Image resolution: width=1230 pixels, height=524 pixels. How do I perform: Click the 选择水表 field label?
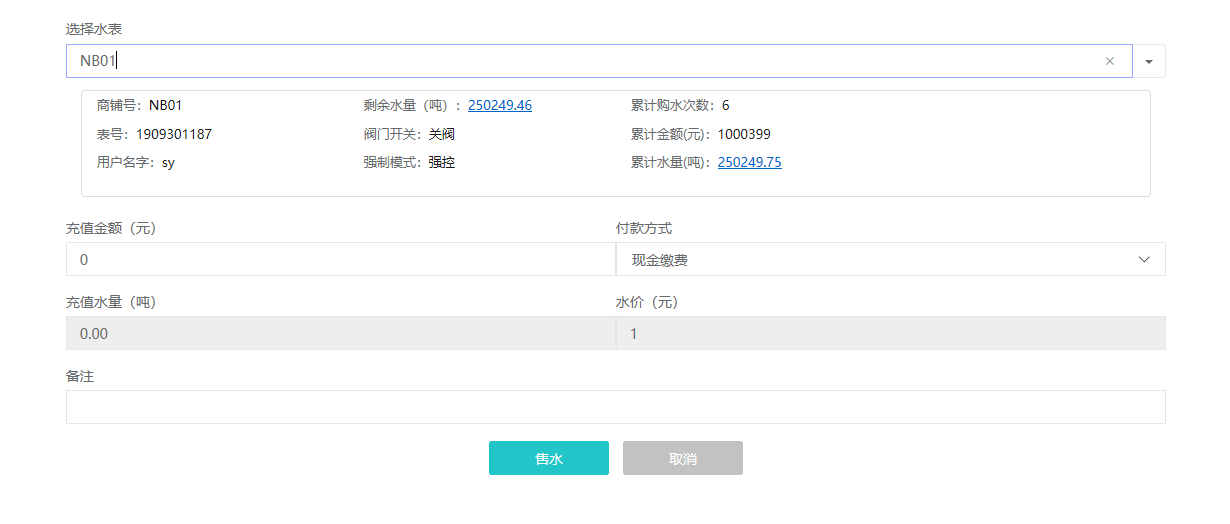pos(94,29)
